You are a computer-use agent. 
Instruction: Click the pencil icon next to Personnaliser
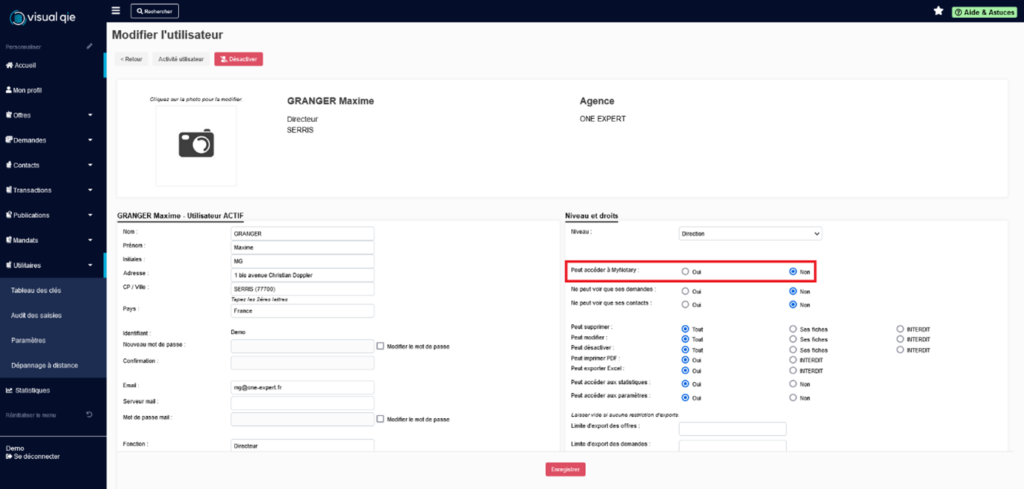coord(89,46)
